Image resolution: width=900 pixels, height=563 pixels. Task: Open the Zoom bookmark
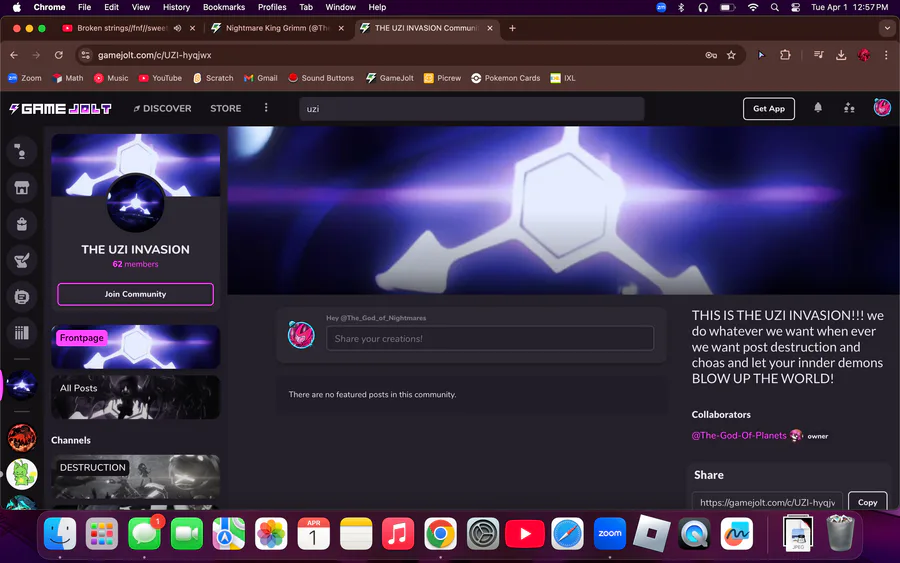[x=24, y=78]
